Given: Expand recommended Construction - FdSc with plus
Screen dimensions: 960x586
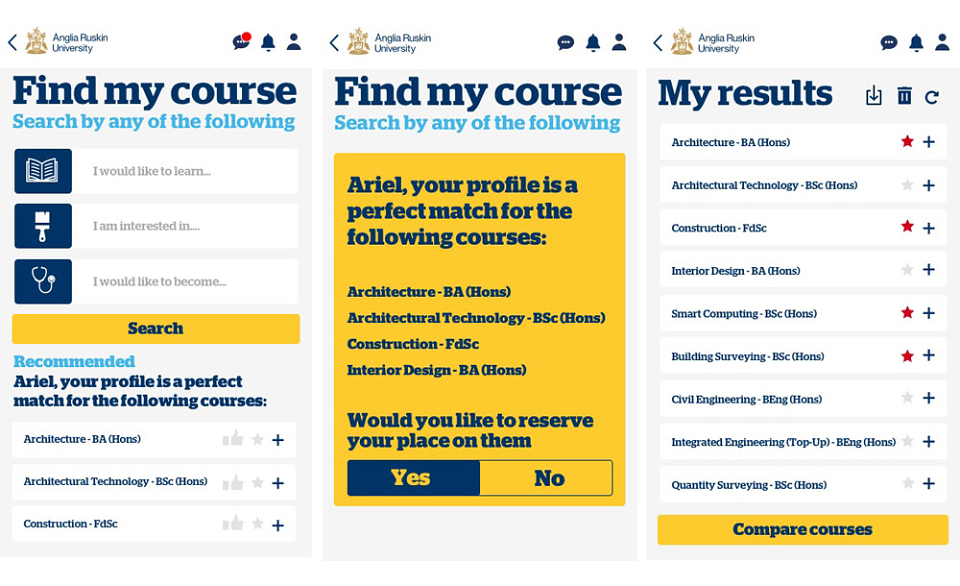Looking at the screenshot, I should 278,525.
